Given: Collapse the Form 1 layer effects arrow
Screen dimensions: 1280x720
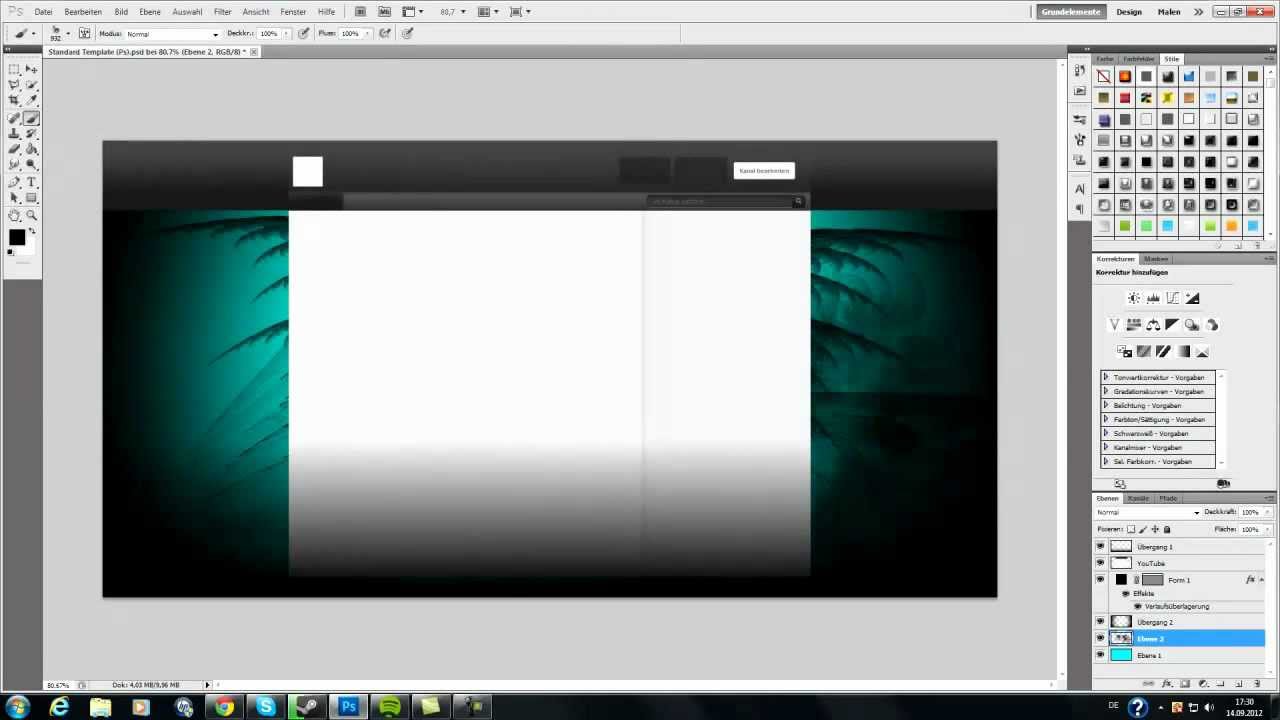Looking at the screenshot, I should pyautogui.click(x=1262, y=580).
